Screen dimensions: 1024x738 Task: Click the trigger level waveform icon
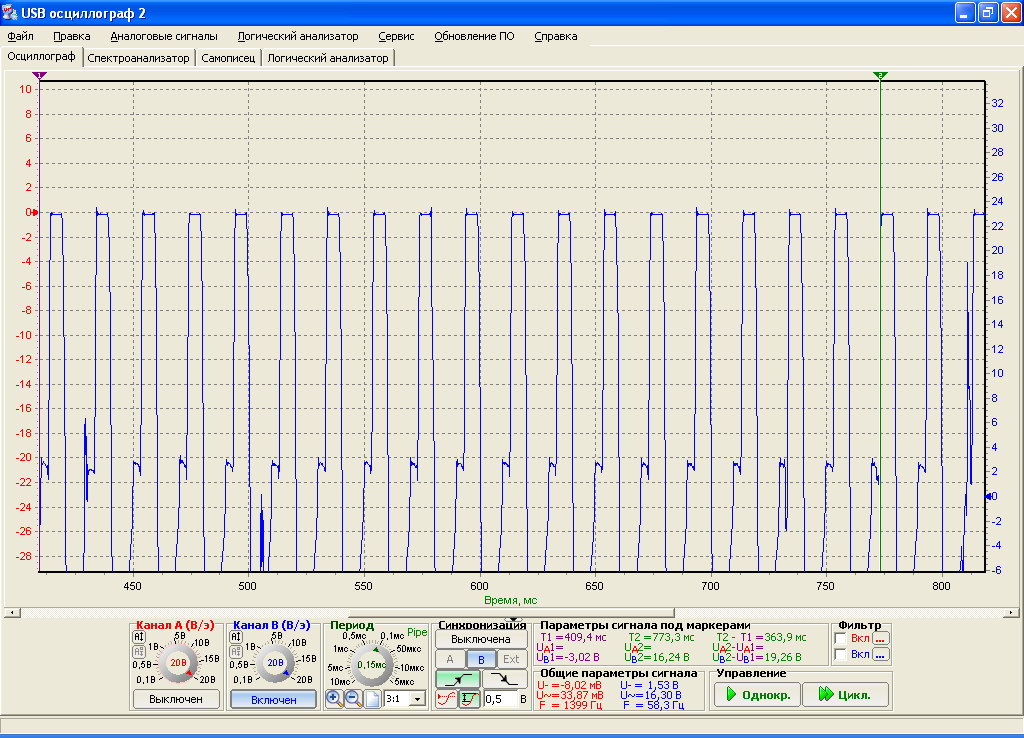pos(470,699)
